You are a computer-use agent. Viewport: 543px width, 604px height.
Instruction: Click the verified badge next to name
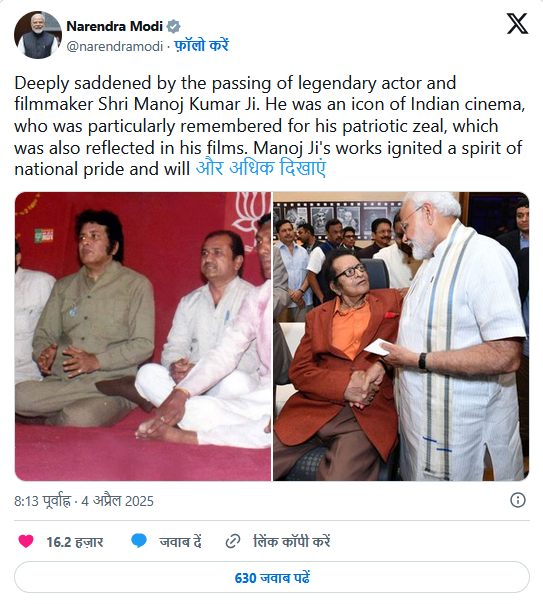coord(173,26)
